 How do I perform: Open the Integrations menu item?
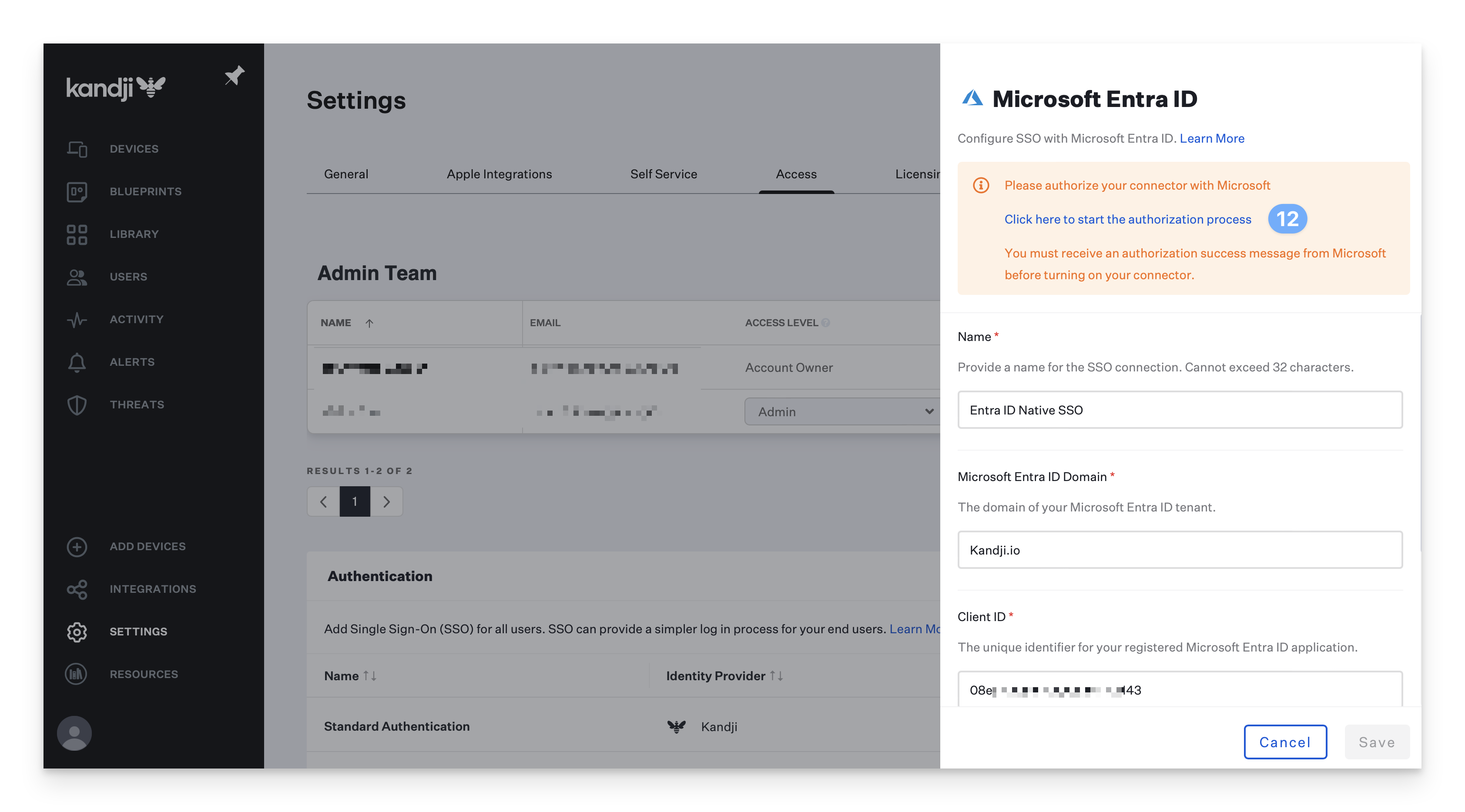click(153, 589)
